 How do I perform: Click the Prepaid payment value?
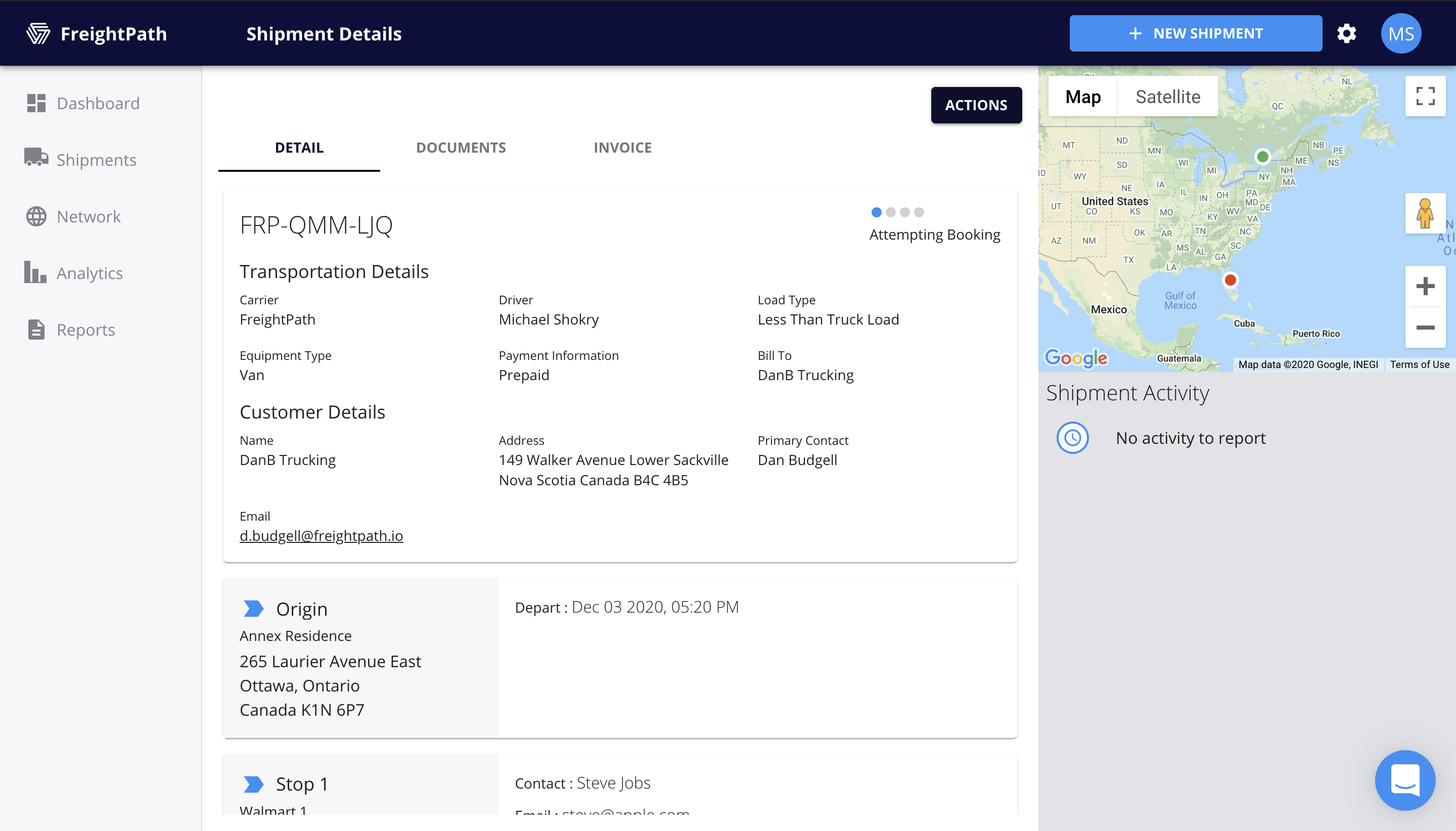523,375
